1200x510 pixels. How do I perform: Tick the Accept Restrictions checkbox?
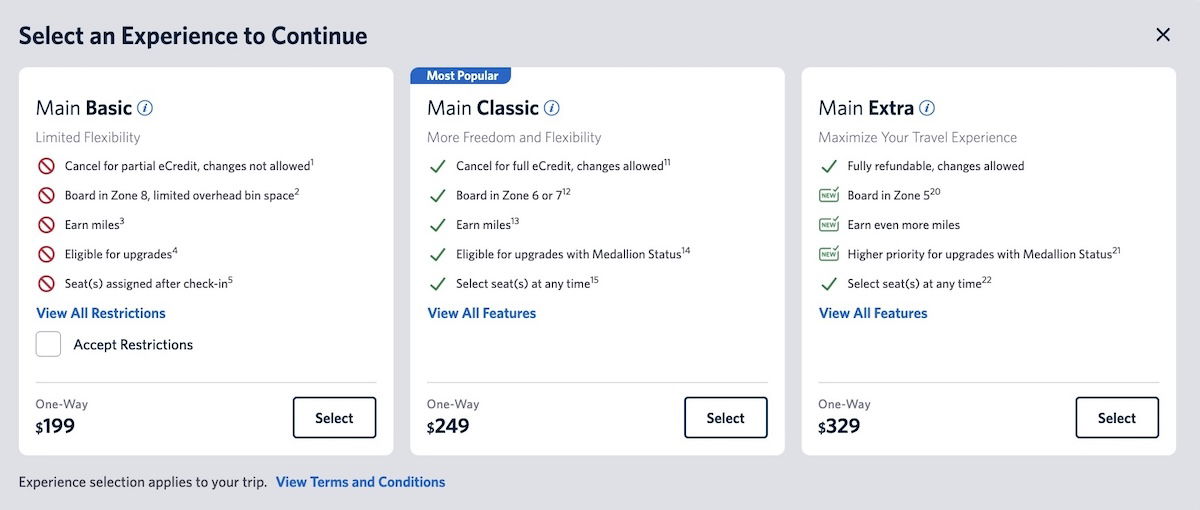tap(48, 344)
